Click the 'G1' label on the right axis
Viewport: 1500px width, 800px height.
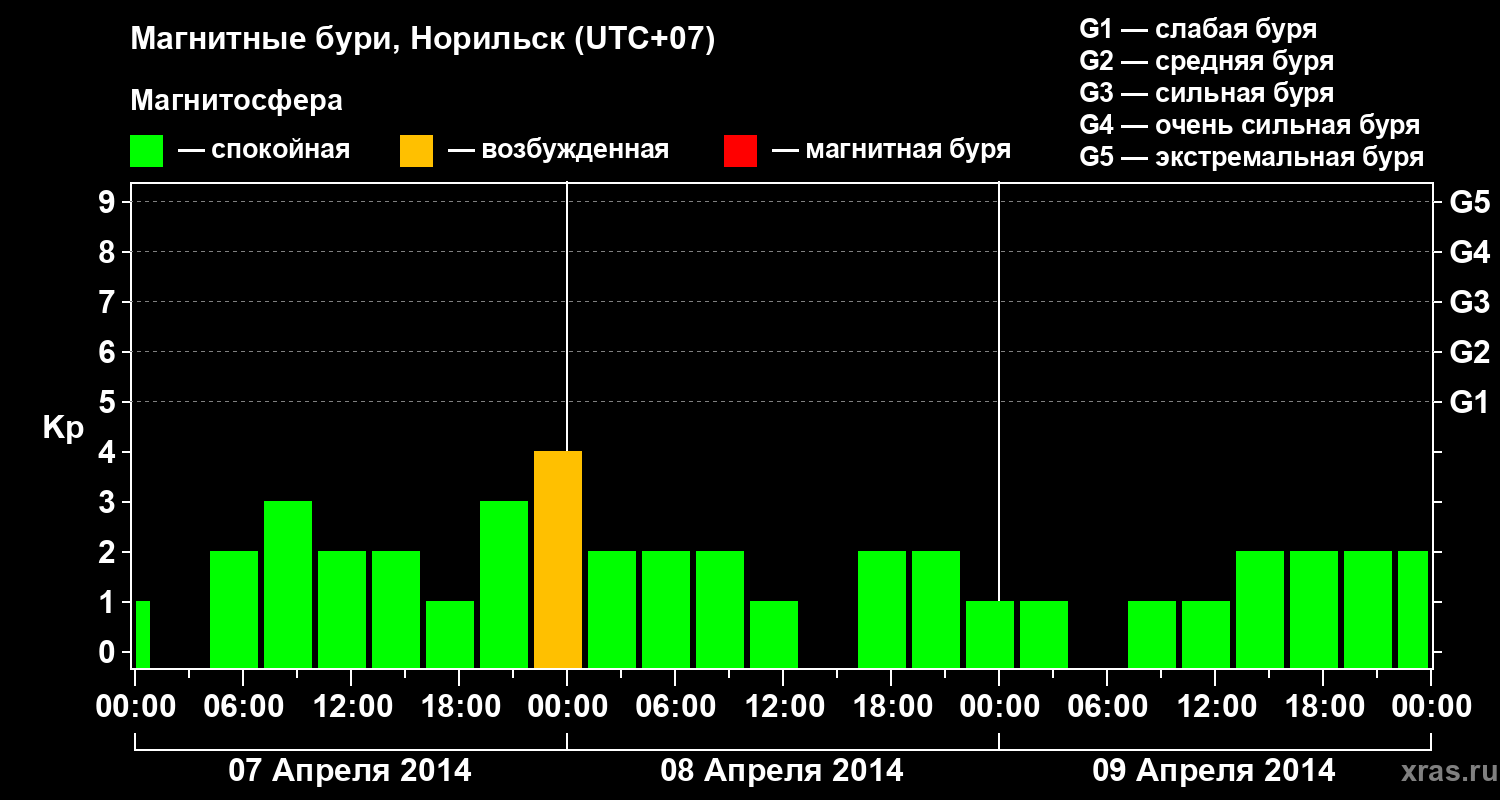[1469, 402]
